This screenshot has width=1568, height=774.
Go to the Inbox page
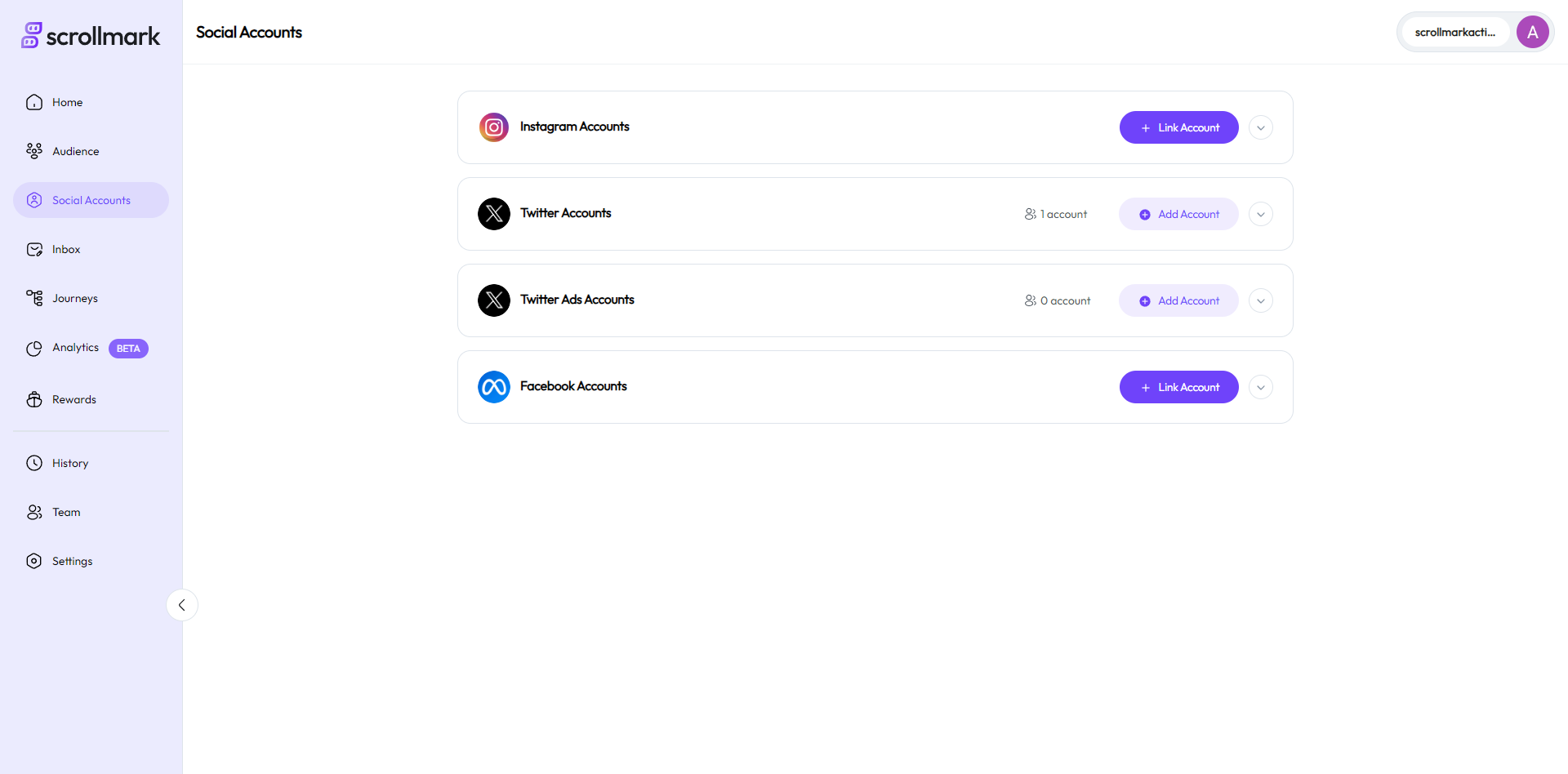click(66, 249)
